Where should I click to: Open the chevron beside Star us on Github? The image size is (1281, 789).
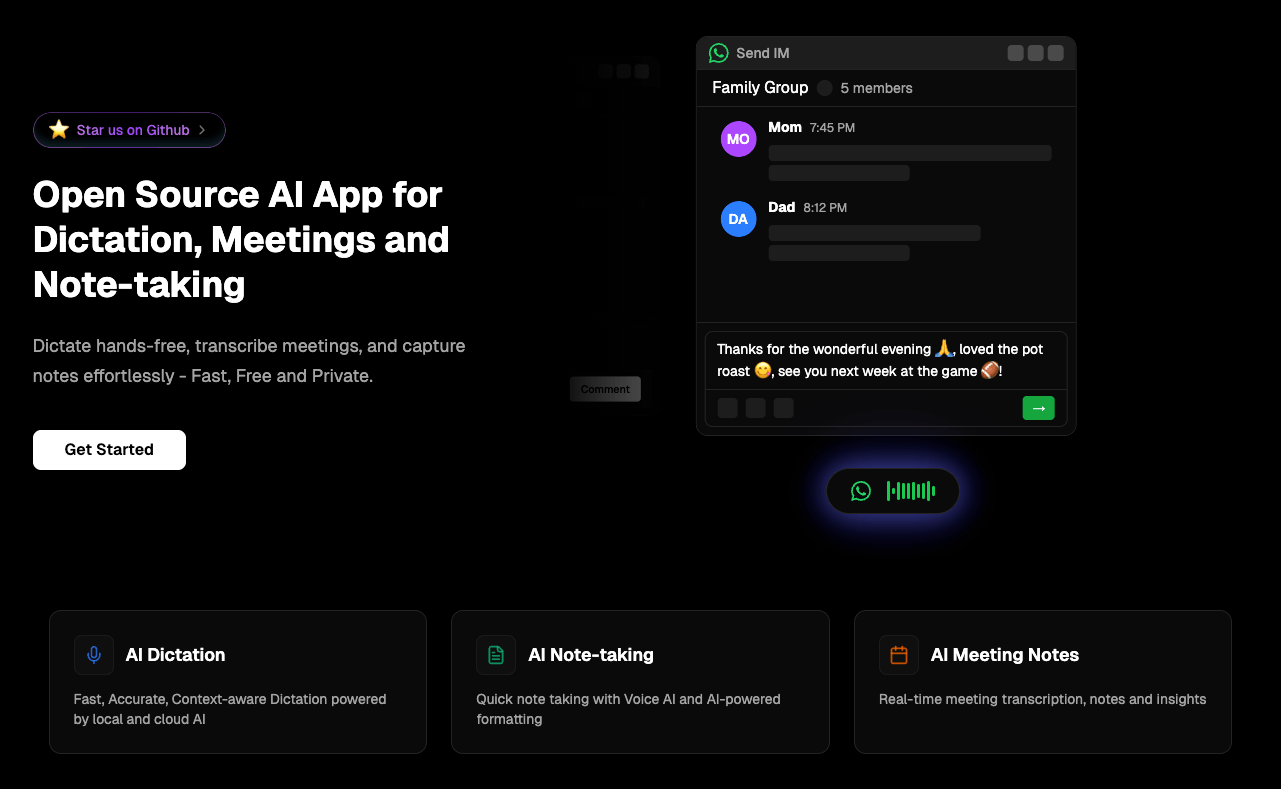tap(202, 130)
